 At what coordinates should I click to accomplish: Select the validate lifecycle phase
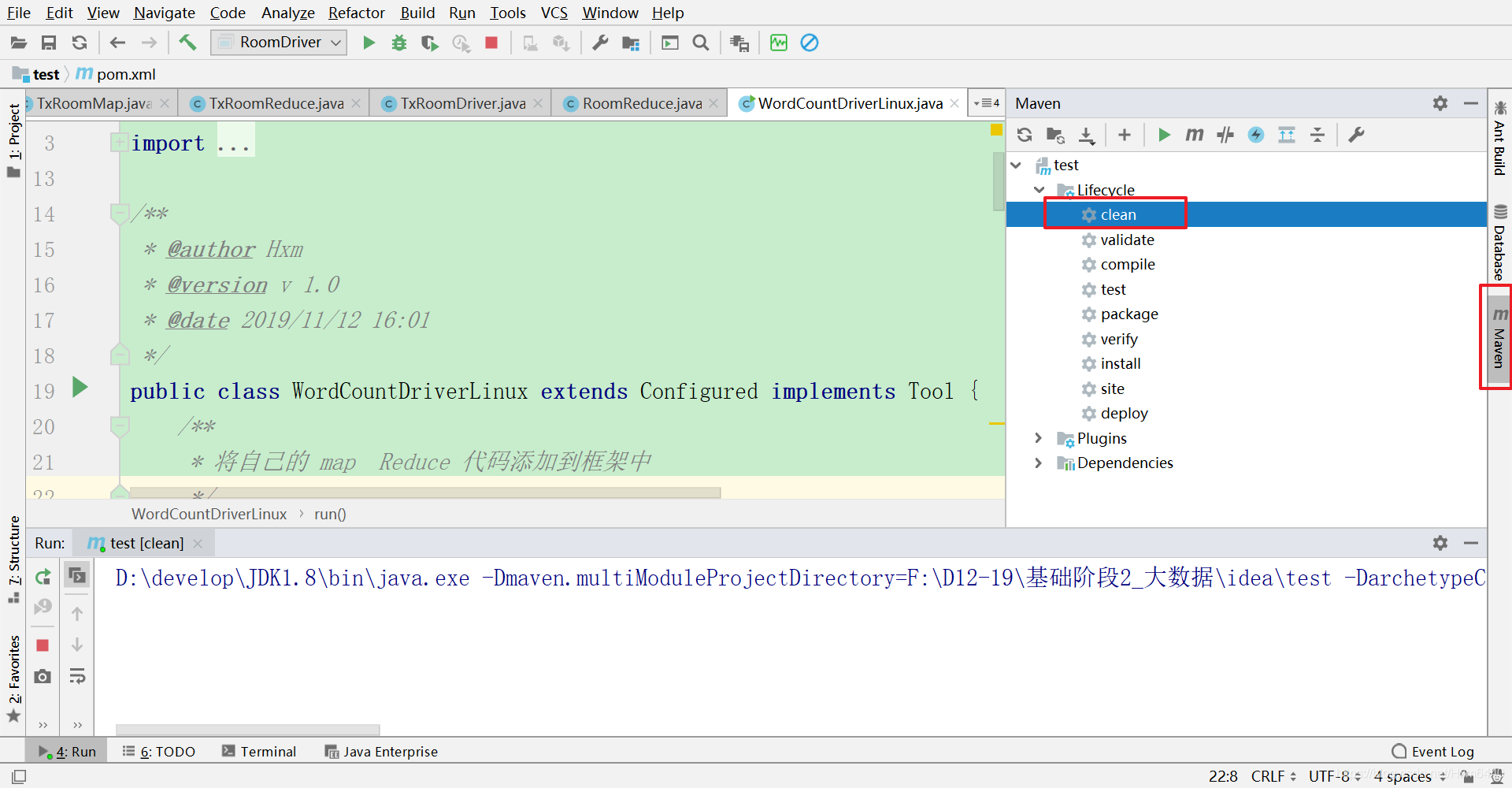[x=1127, y=240]
